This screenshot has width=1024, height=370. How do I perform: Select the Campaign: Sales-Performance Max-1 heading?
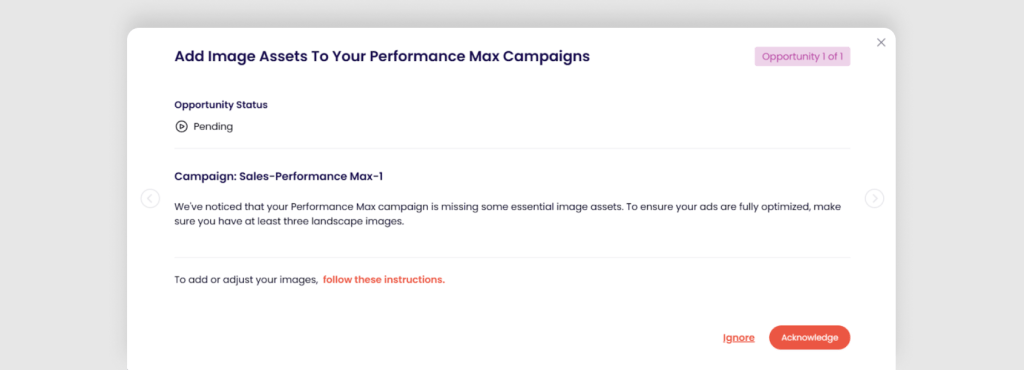tap(283, 176)
